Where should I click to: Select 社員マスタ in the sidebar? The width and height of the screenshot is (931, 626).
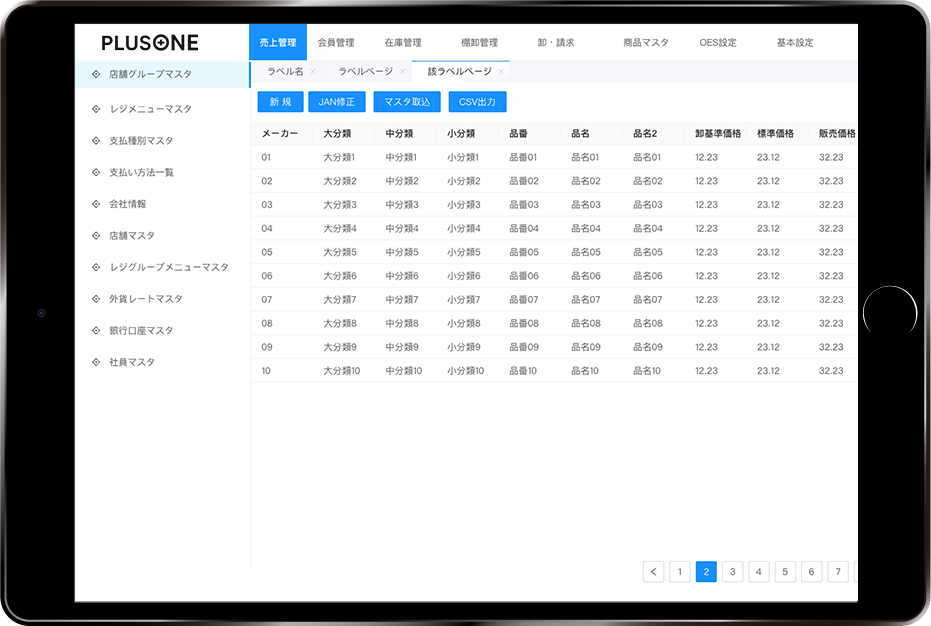coord(132,362)
